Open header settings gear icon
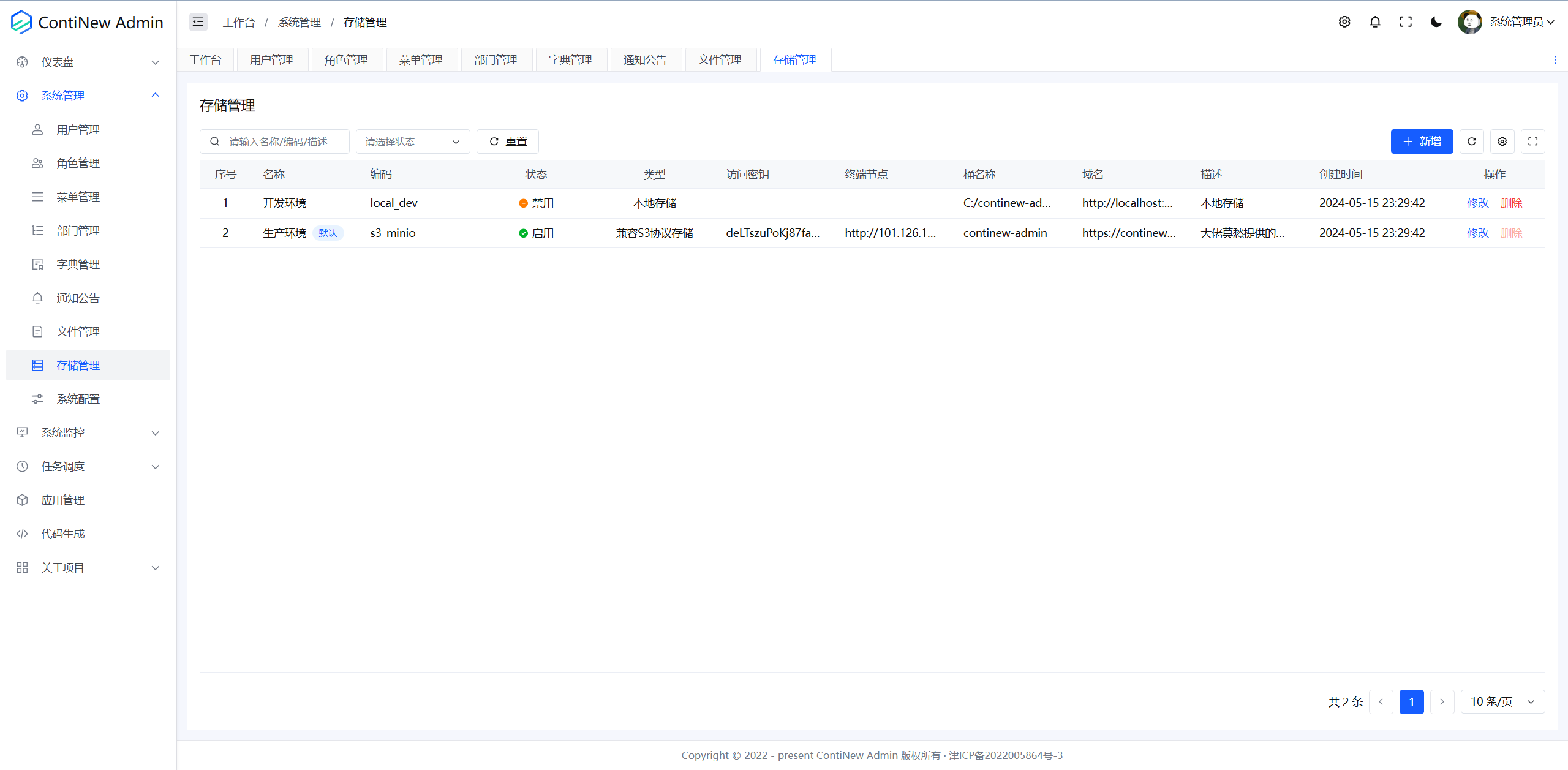The width and height of the screenshot is (1568, 770). 1344,22
